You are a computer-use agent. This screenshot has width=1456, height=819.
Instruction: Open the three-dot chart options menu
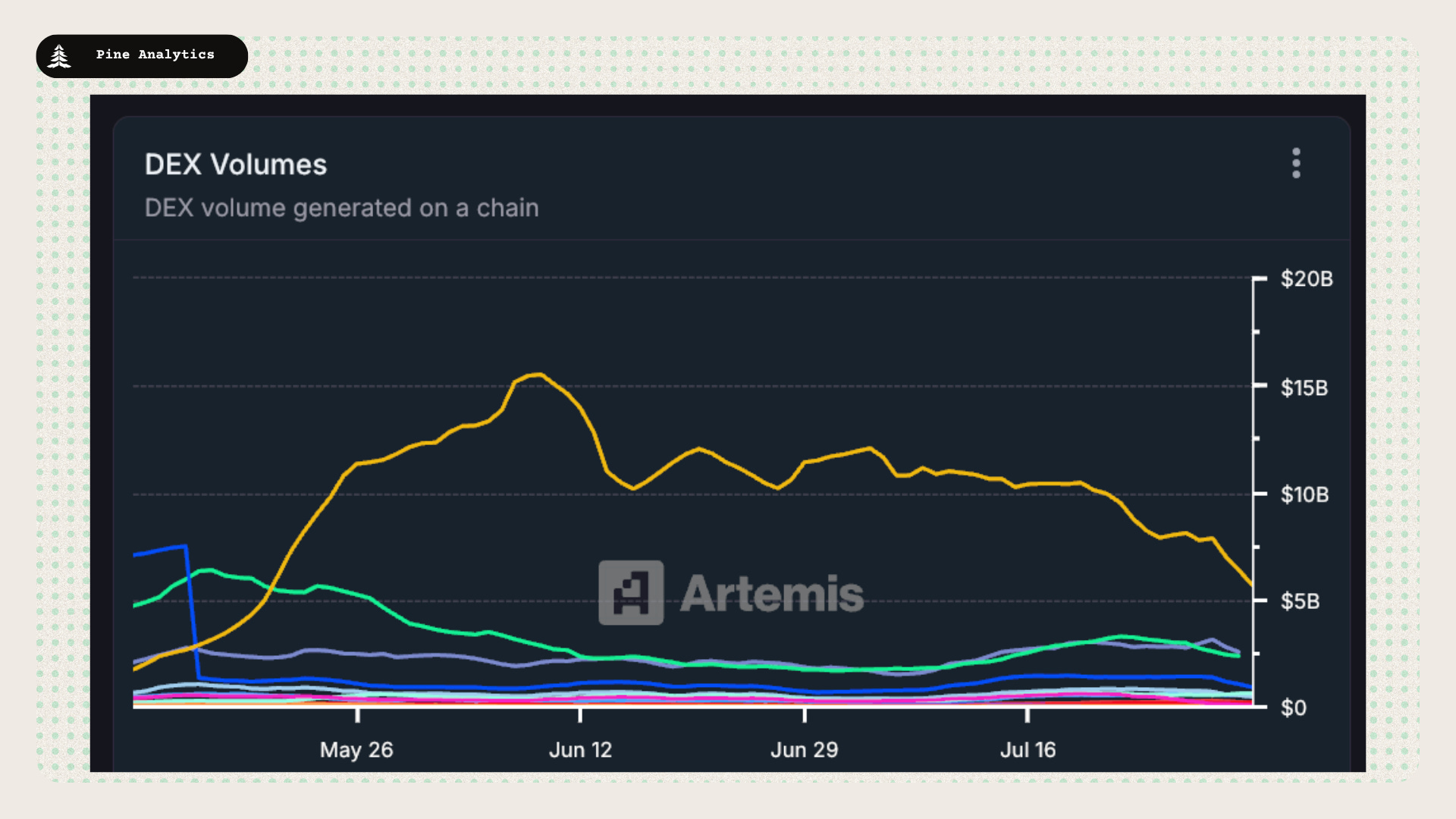pos(1296,163)
